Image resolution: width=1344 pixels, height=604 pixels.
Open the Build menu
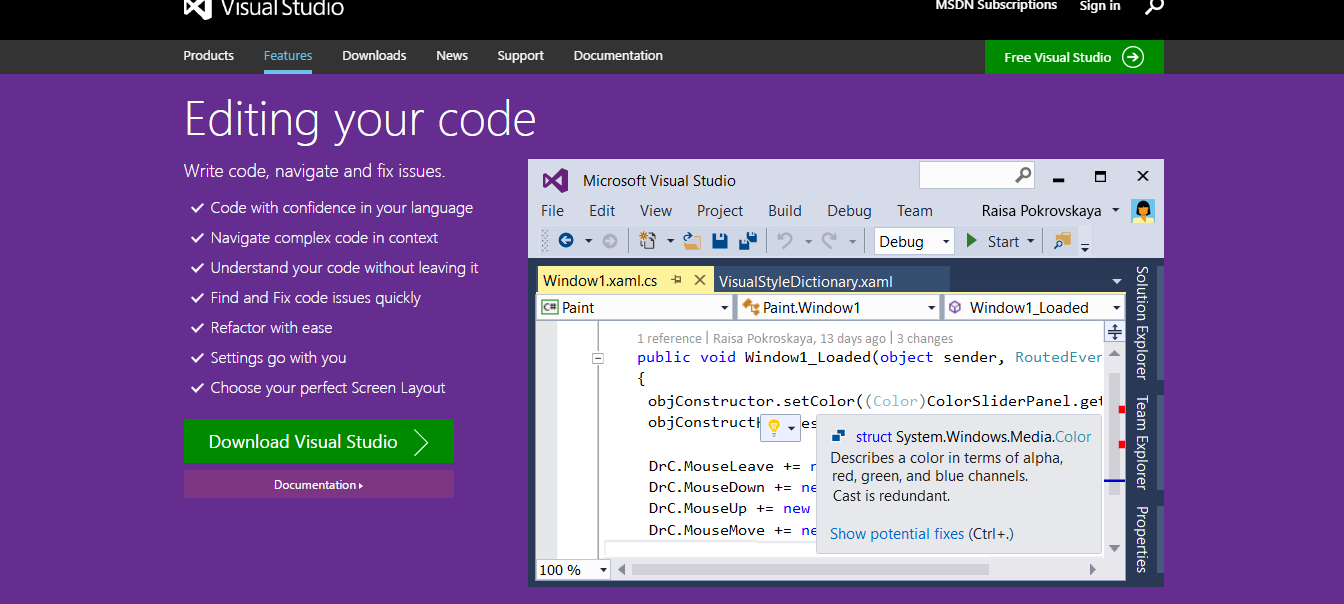click(785, 211)
